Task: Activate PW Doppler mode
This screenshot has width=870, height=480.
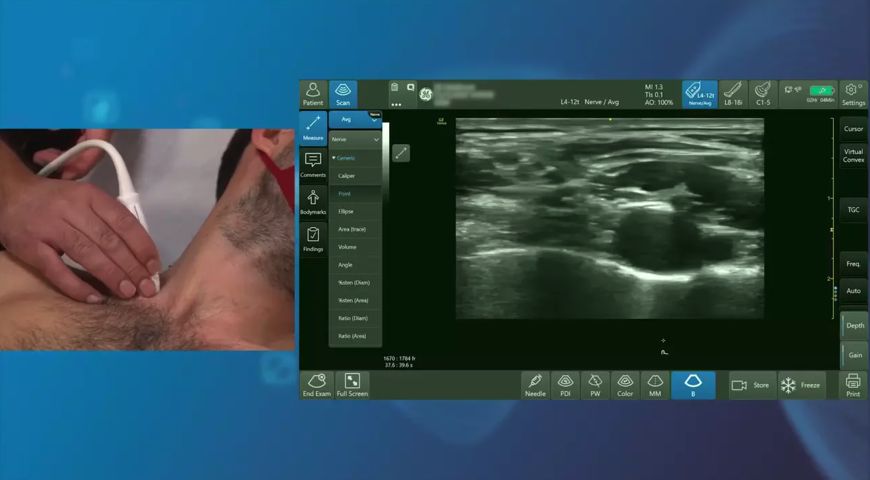Action: (x=595, y=386)
